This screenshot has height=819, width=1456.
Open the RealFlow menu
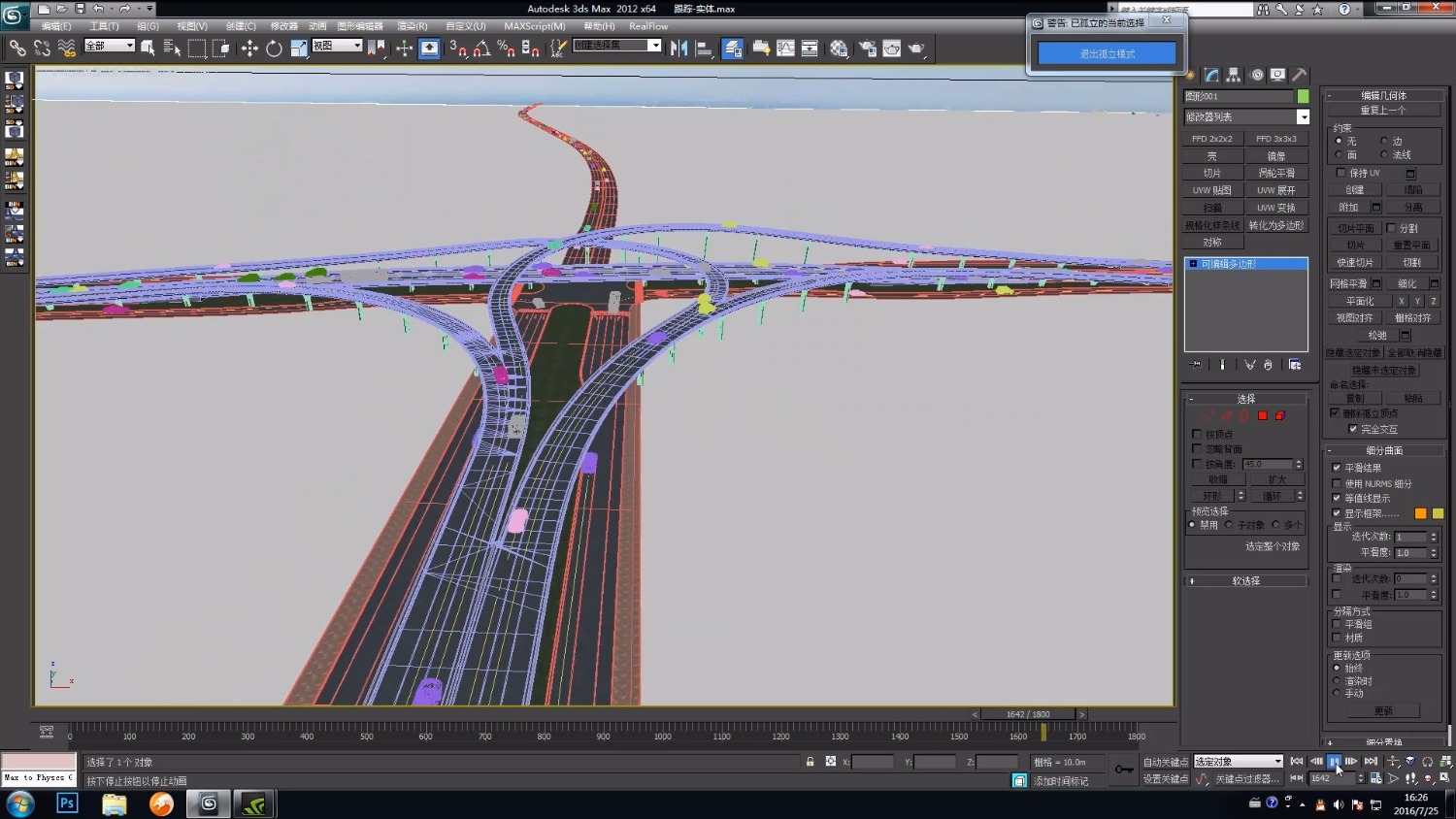click(x=648, y=26)
